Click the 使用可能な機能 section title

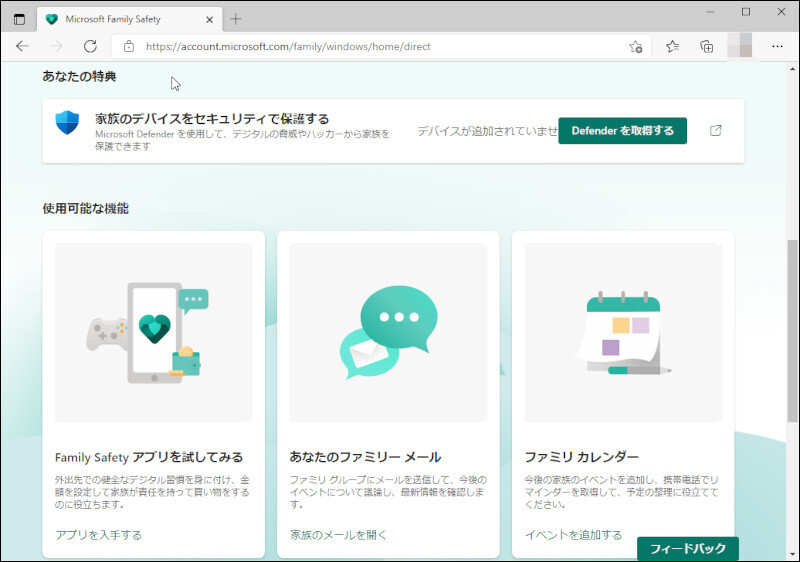[x=86, y=209]
